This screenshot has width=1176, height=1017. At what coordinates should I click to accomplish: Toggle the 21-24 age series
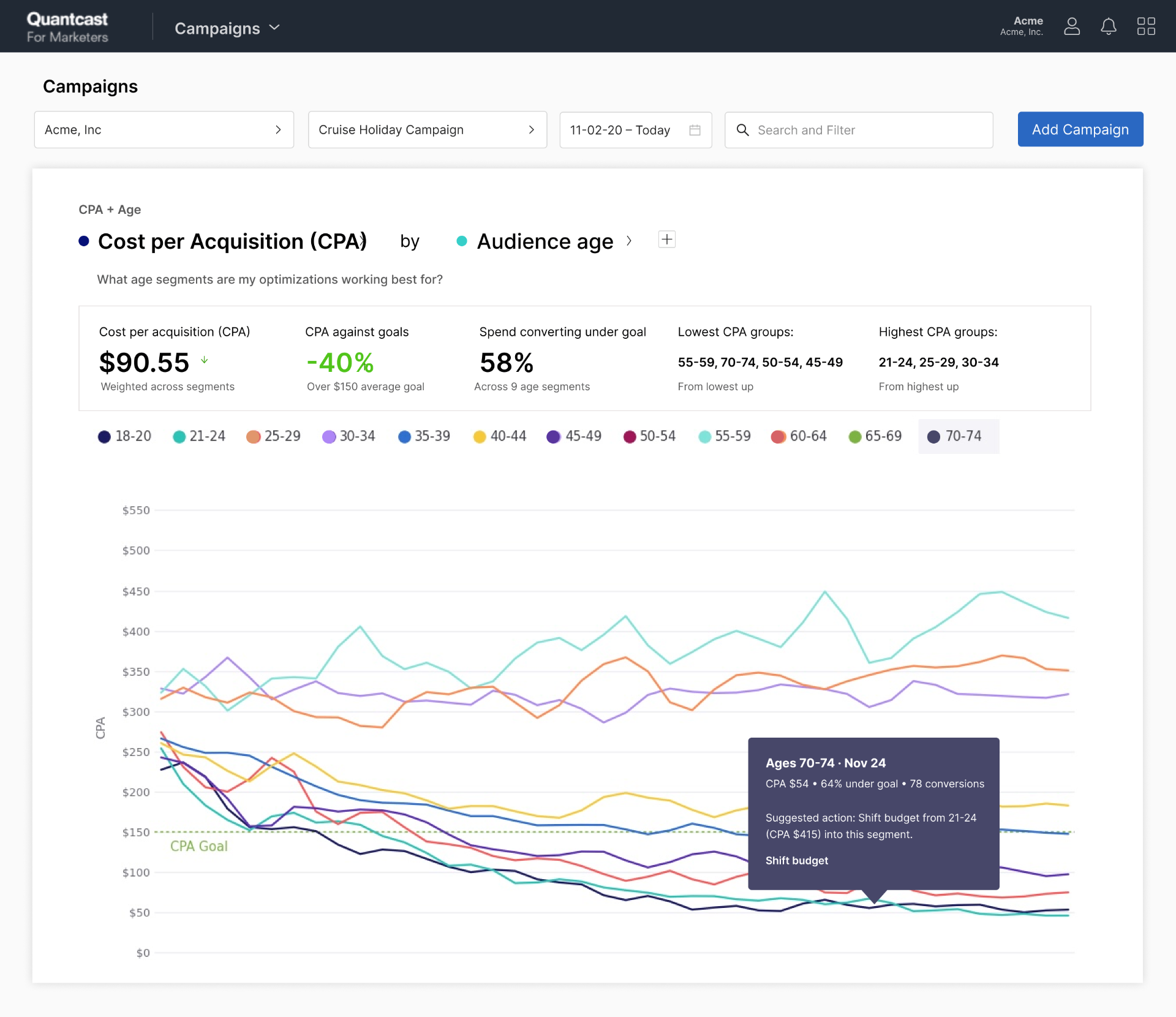(x=199, y=436)
